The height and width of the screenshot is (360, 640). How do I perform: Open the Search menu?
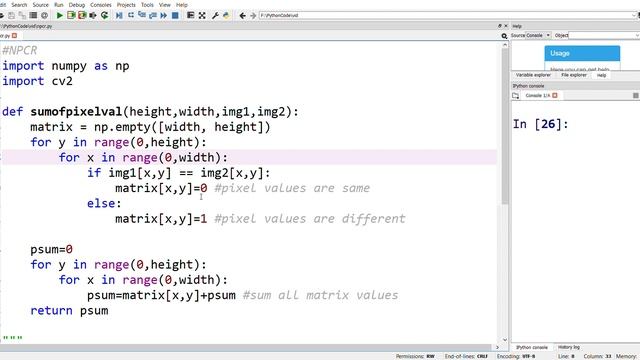(19, 5)
